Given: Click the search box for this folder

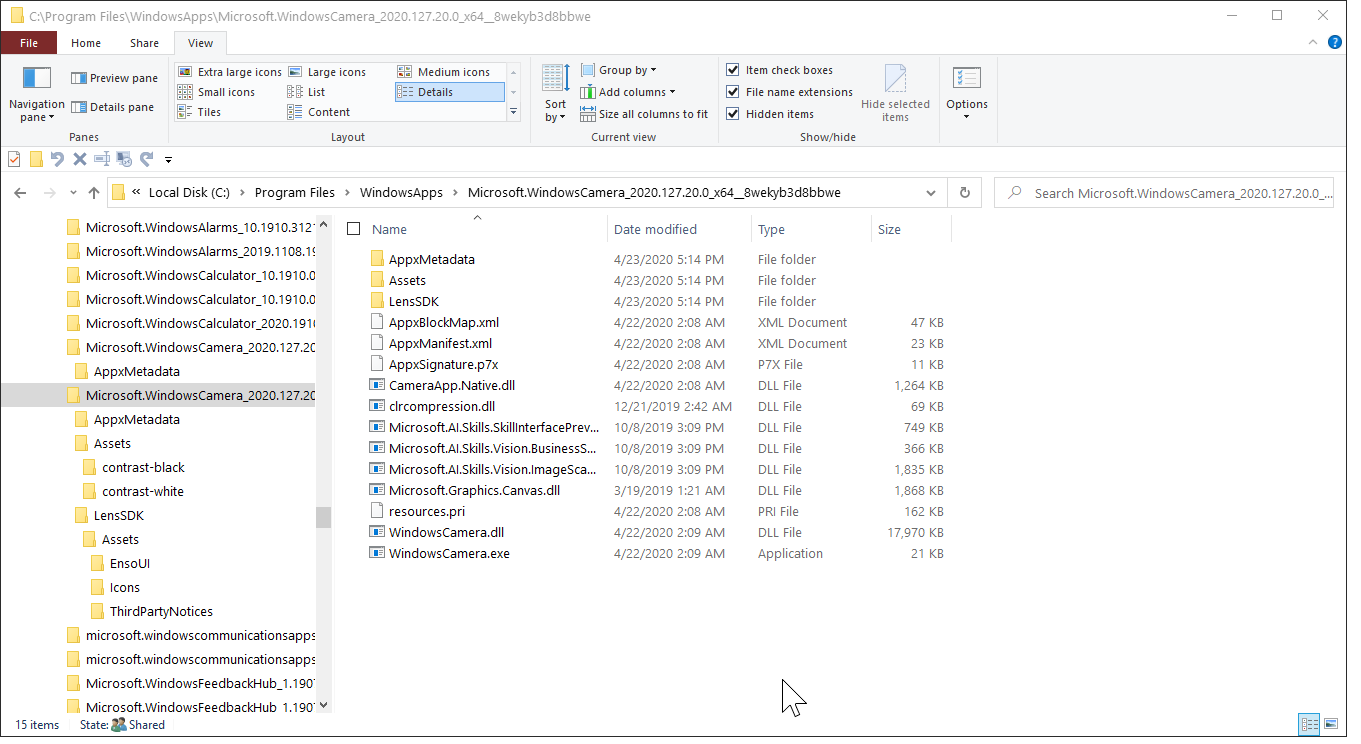Looking at the screenshot, I should 1165,193.
